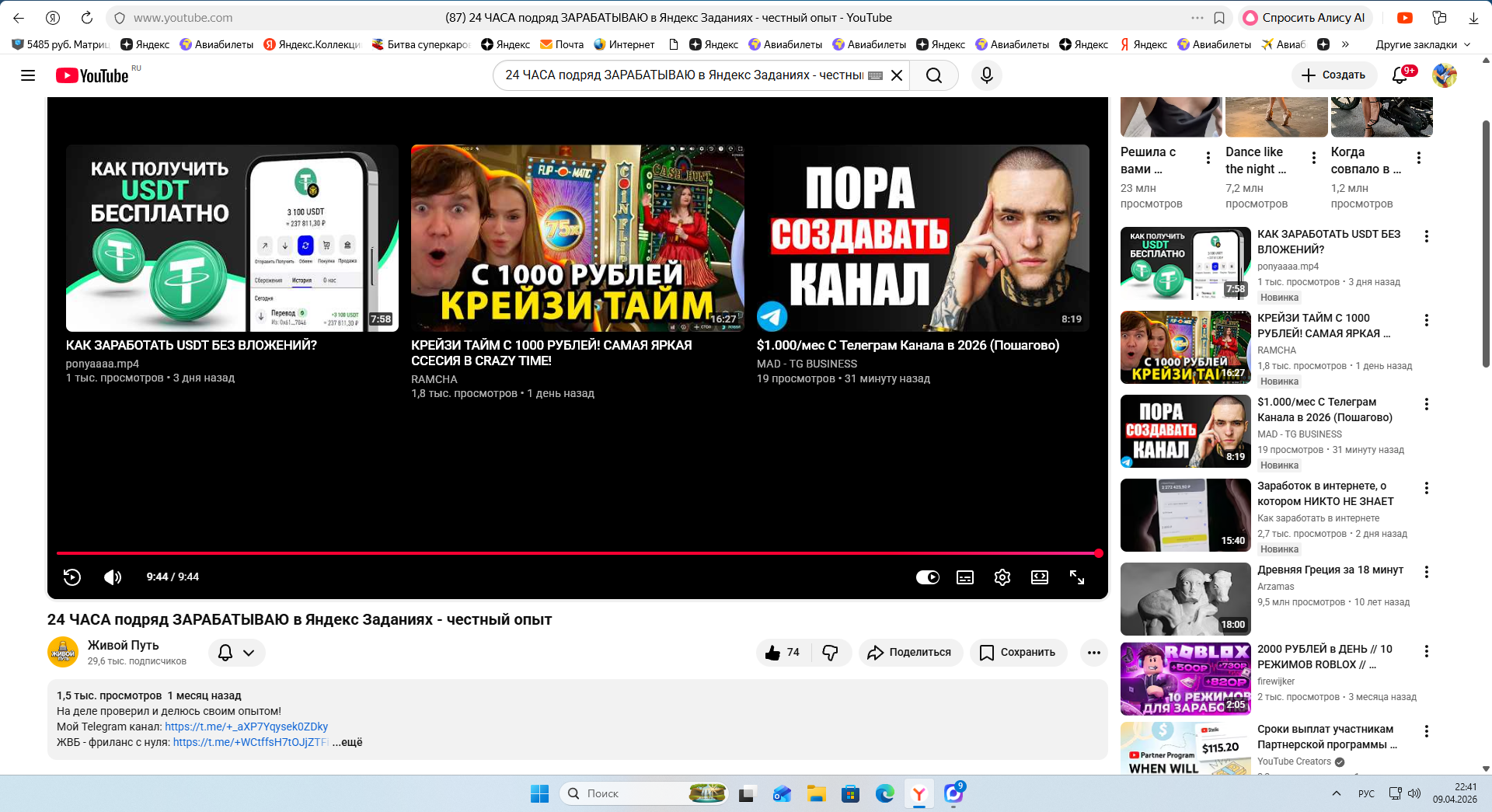Image resolution: width=1492 pixels, height=812 pixels.
Task: Open the "ПОРА СОЗДАВАТЬ КАНАЛ" endscreen thumbnail
Action: pyautogui.click(x=922, y=238)
